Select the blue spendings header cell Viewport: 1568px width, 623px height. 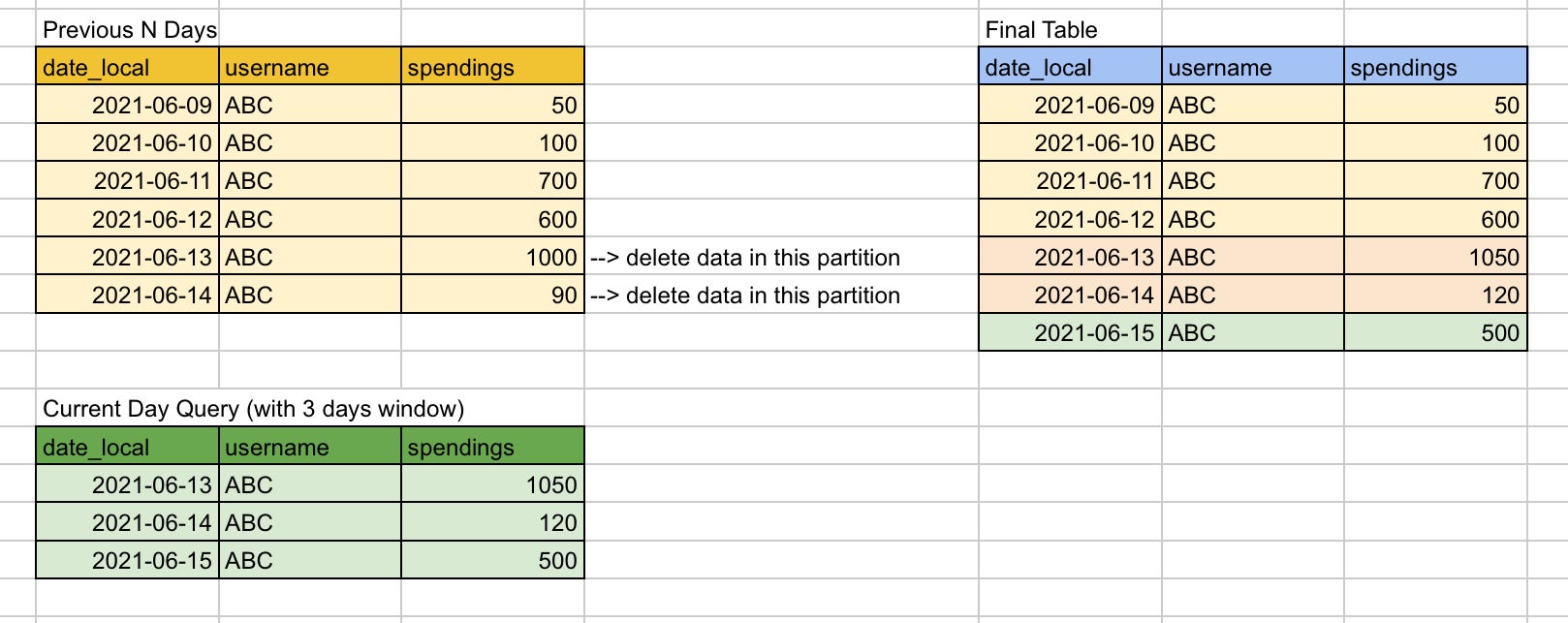click(x=1435, y=67)
